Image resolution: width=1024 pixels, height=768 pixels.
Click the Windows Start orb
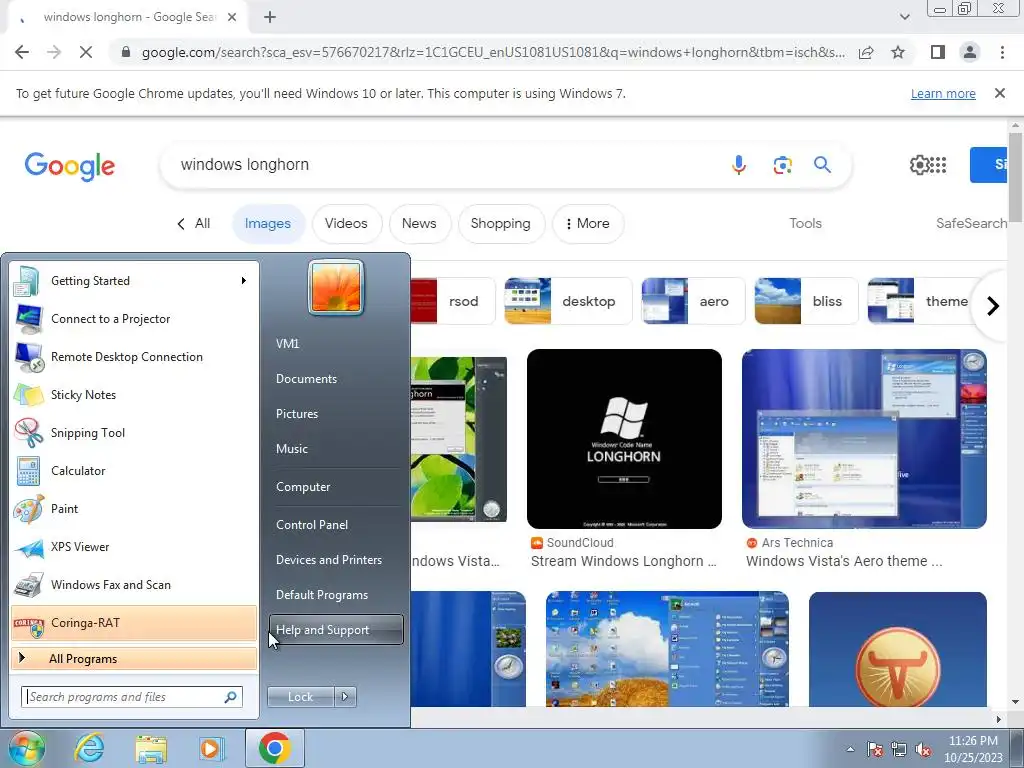(x=26, y=748)
